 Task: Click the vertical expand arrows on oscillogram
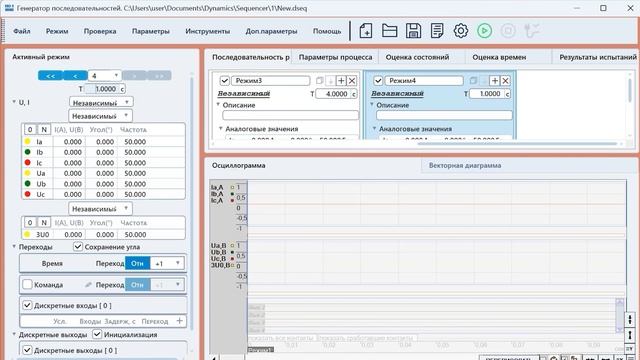click(x=630, y=319)
